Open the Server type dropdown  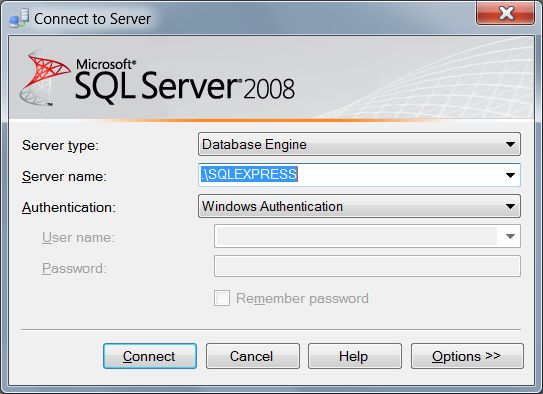pos(359,144)
